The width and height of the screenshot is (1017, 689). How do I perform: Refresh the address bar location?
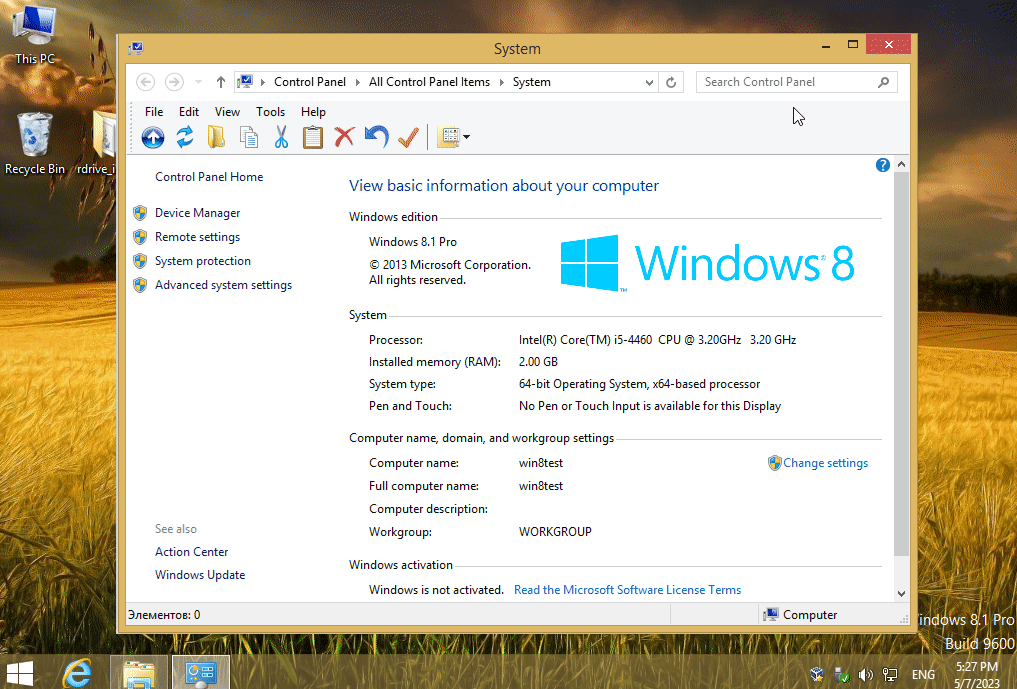(671, 82)
